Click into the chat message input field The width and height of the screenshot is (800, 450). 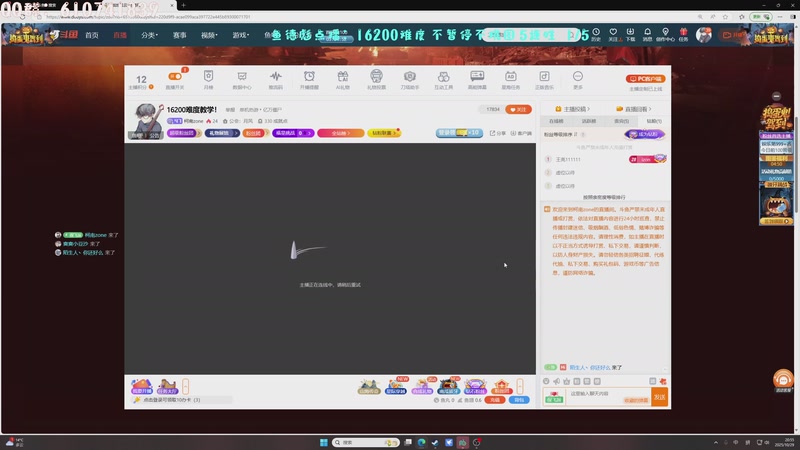pos(608,396)
